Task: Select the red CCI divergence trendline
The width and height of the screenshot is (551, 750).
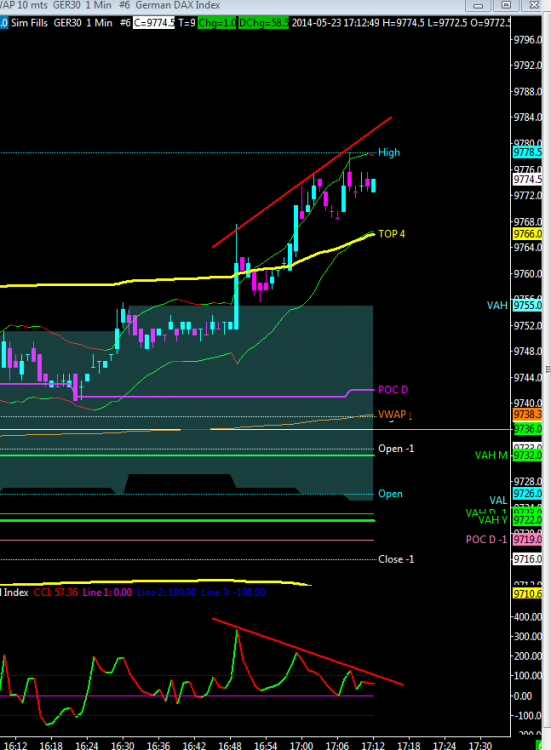Action: tap(308, 652)
